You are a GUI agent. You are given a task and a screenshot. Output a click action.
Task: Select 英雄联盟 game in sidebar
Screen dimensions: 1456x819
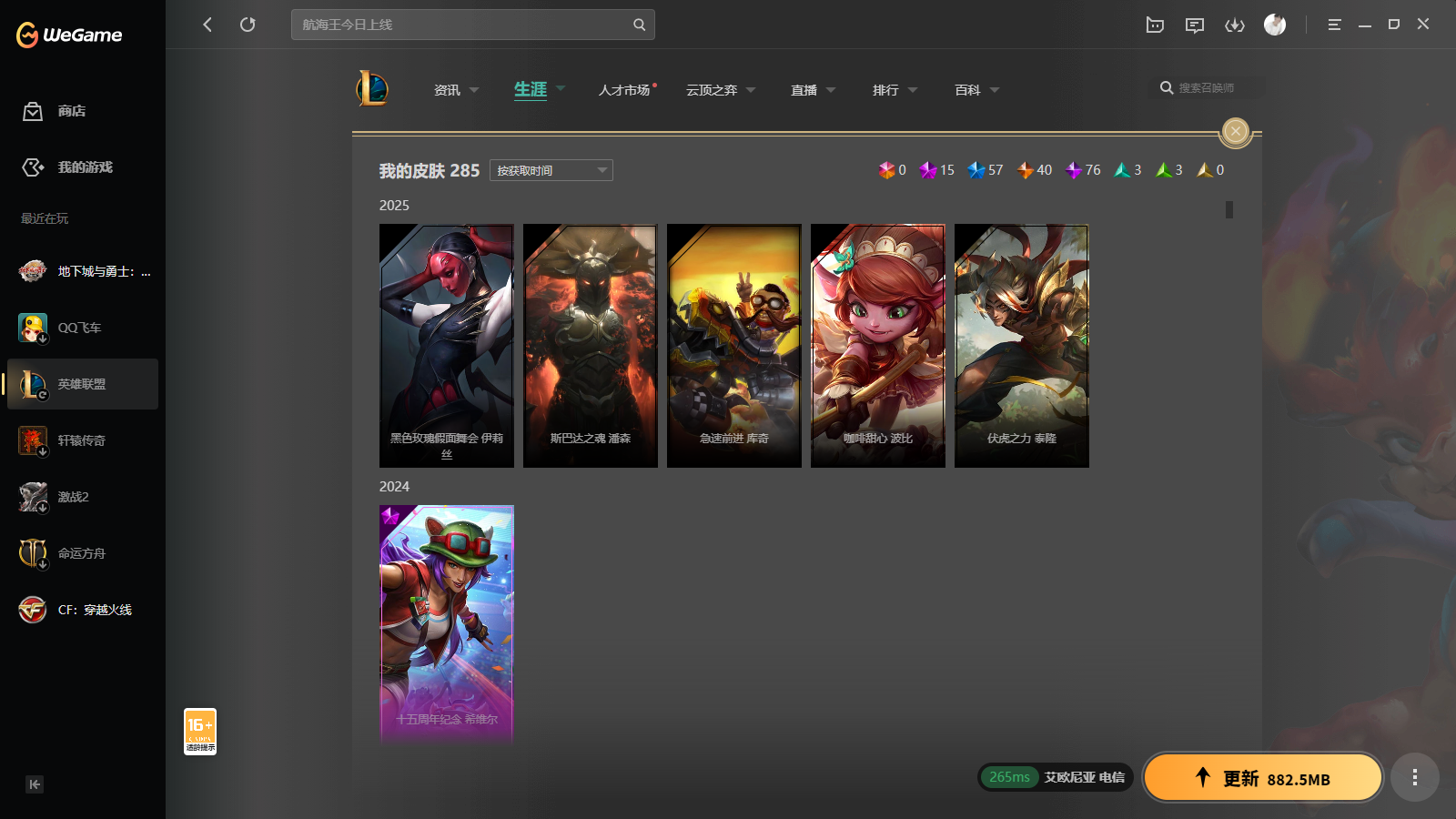(82, 384)
